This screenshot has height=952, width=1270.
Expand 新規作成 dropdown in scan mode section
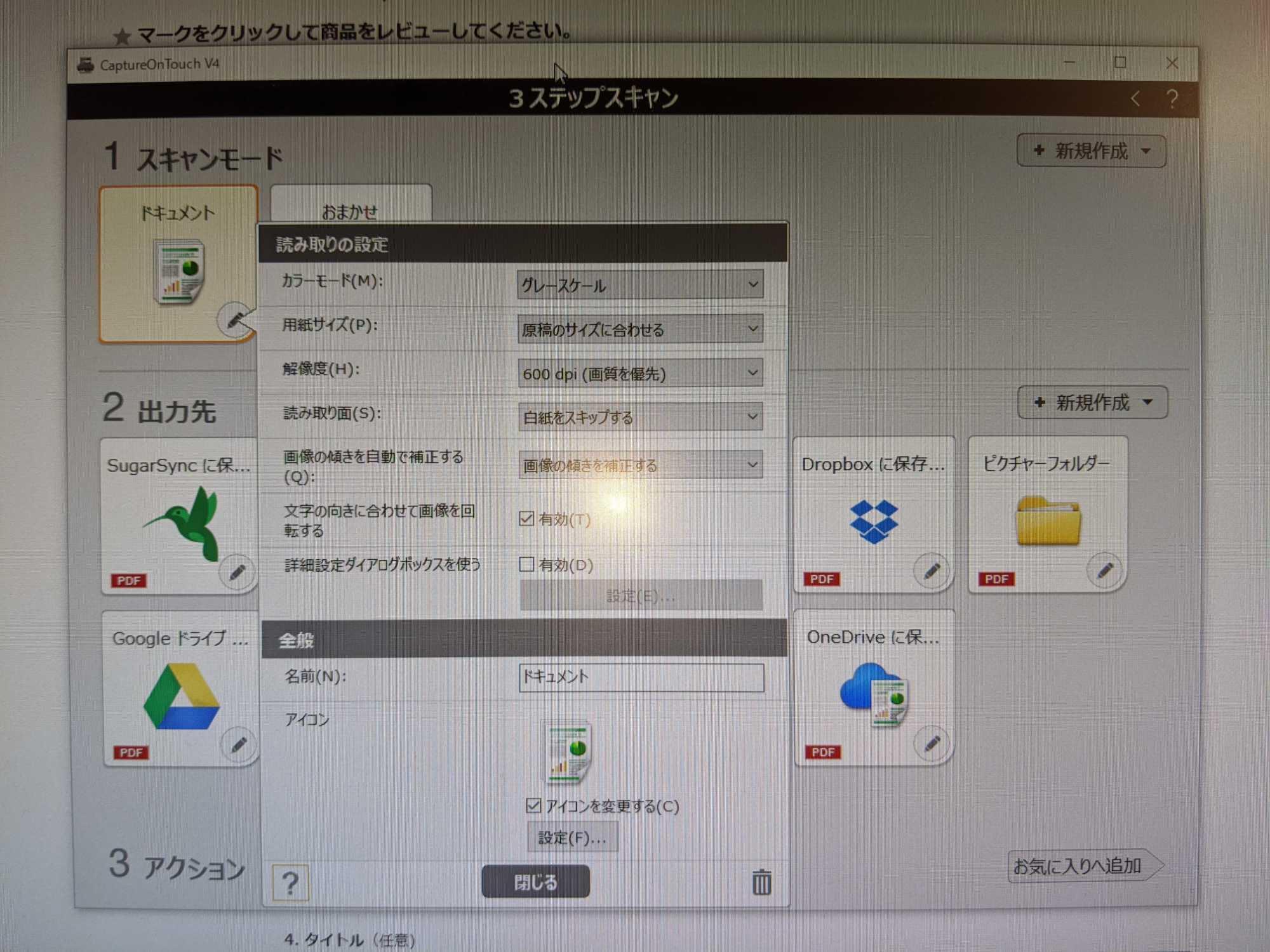click(x=1091, y=151)
